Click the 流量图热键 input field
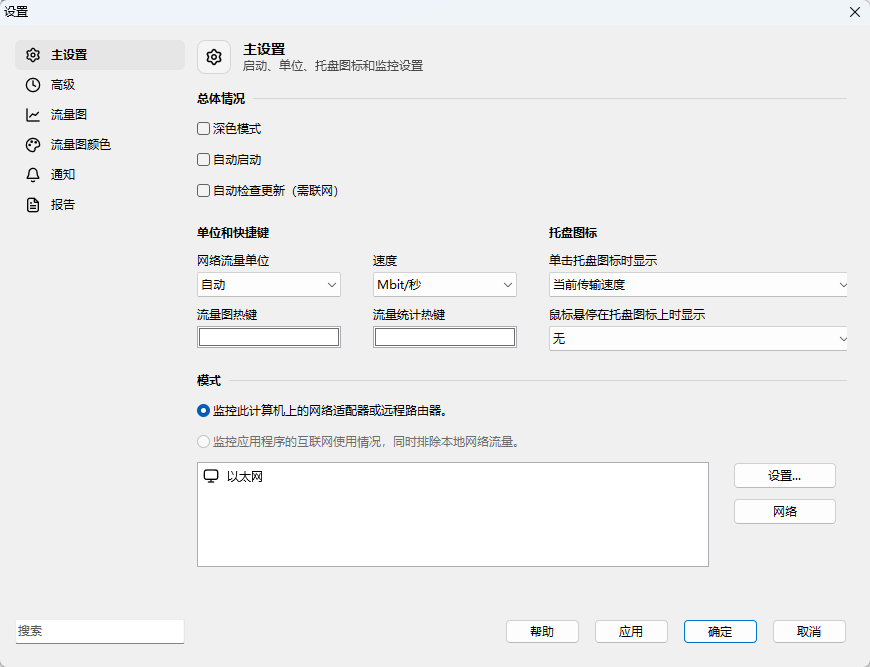The height and width of the screenshot is (667, 870). click(269, 337)
